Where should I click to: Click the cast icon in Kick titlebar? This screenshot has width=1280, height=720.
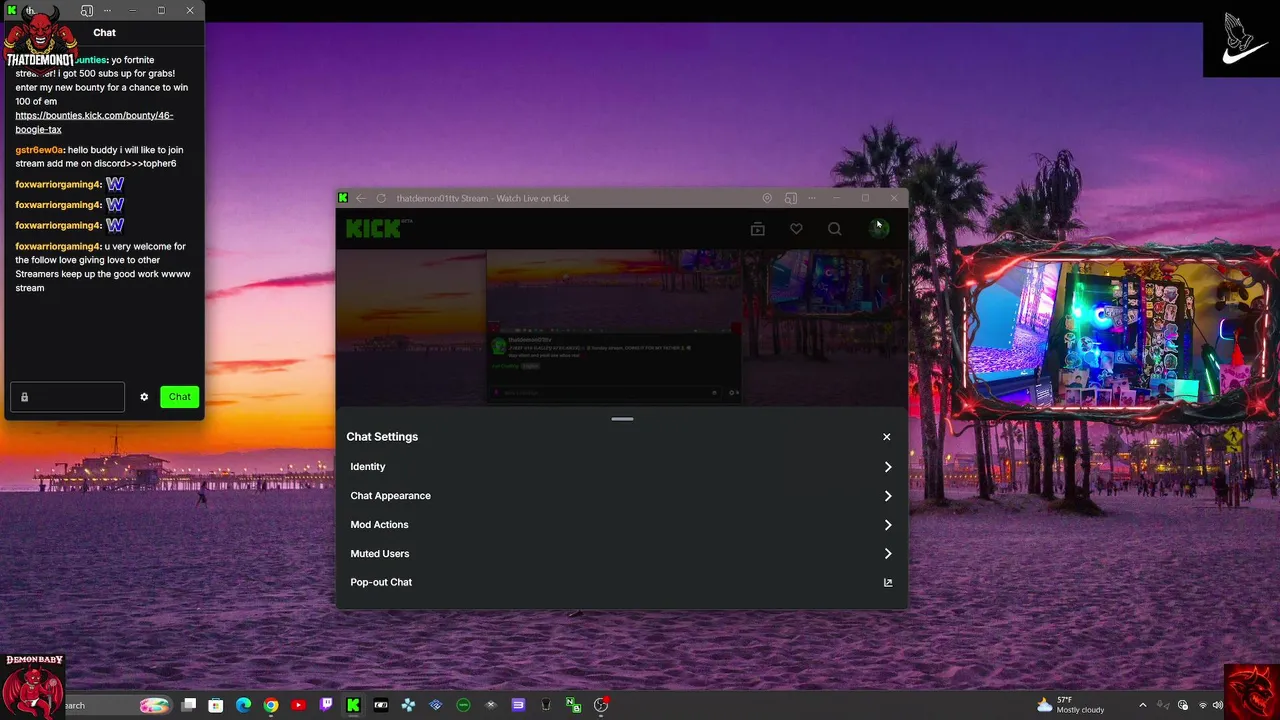click(791, 198)
